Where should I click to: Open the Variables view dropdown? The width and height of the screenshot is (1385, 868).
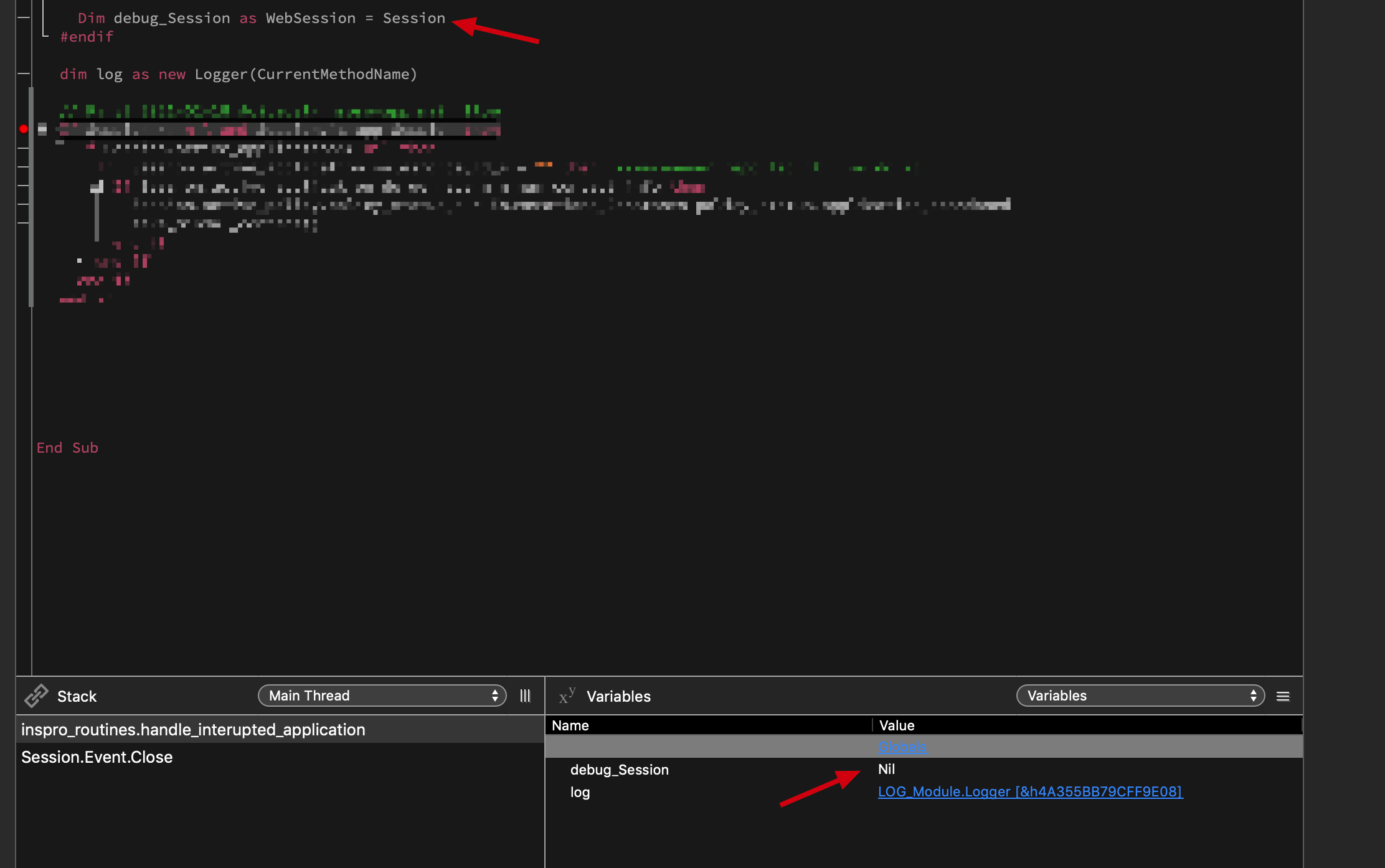[1140, 696]
